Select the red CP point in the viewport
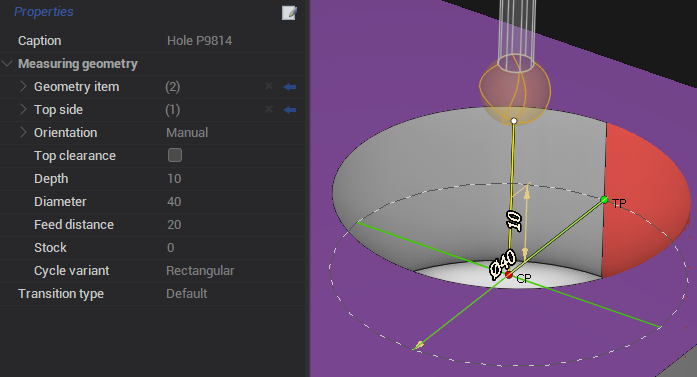This screenshot has width=697, height=377. (509, 275)
